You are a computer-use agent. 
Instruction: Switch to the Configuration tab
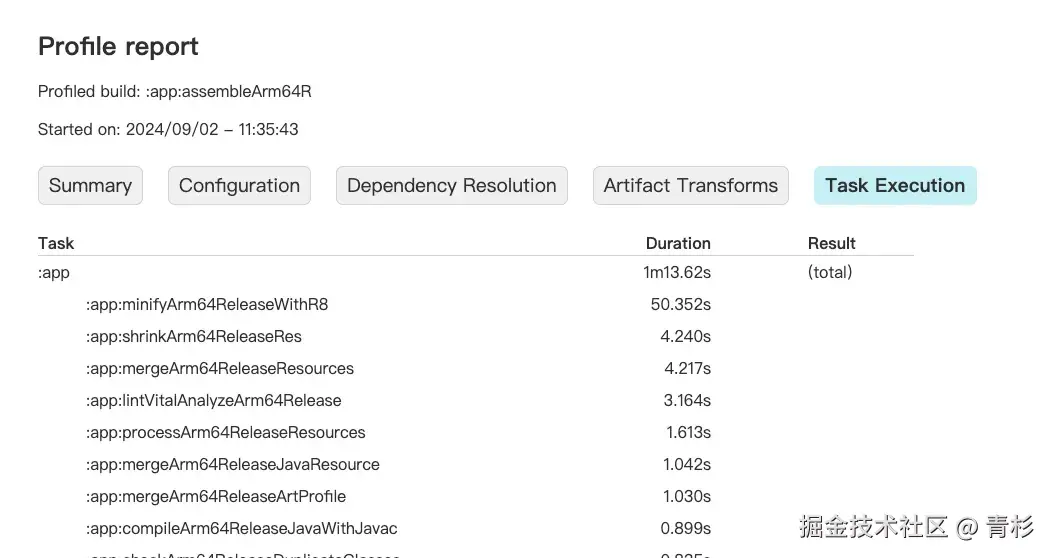click(x=239, y=186)
